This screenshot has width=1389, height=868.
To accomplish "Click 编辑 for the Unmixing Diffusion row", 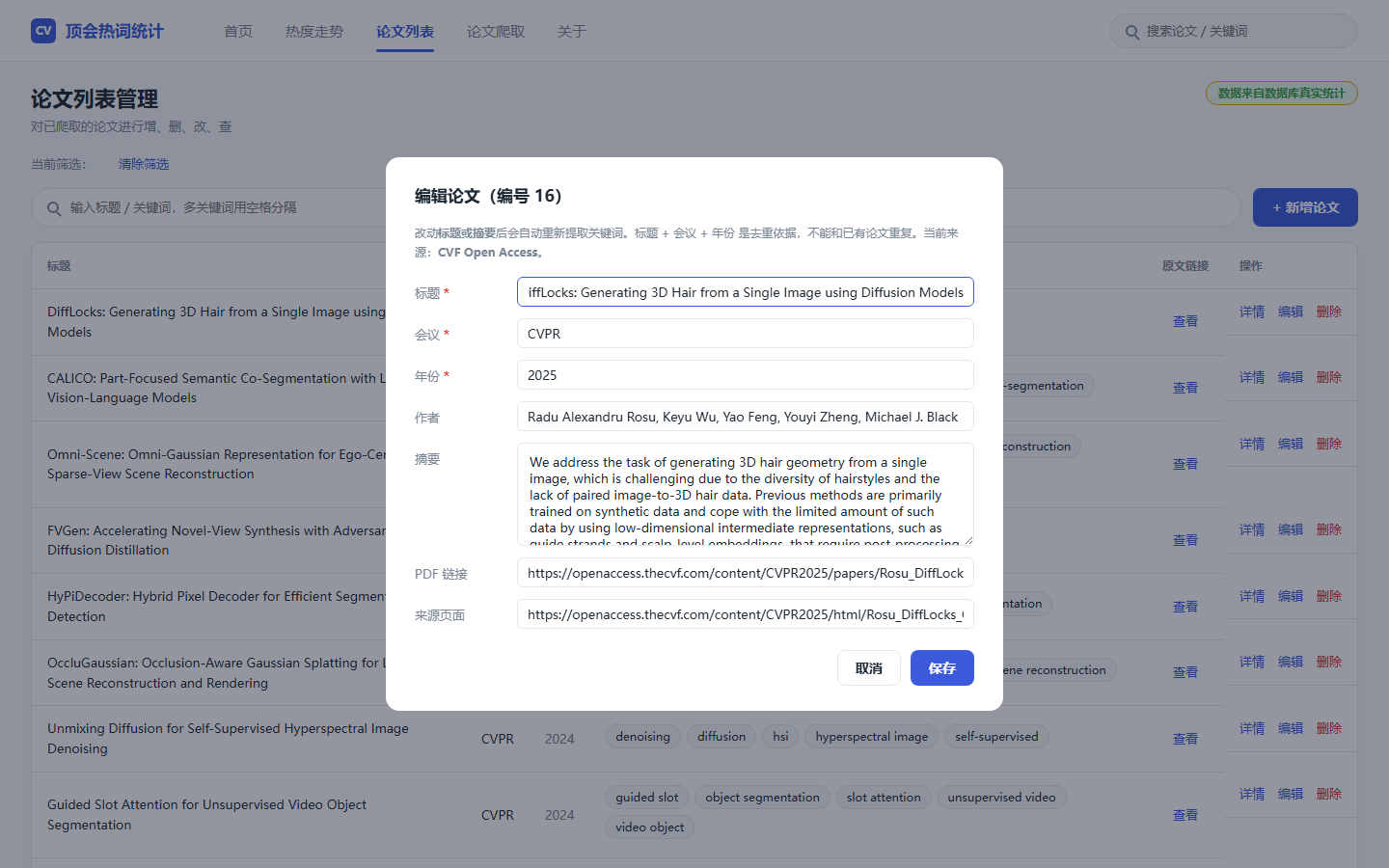I will (x=1291, y=728).
